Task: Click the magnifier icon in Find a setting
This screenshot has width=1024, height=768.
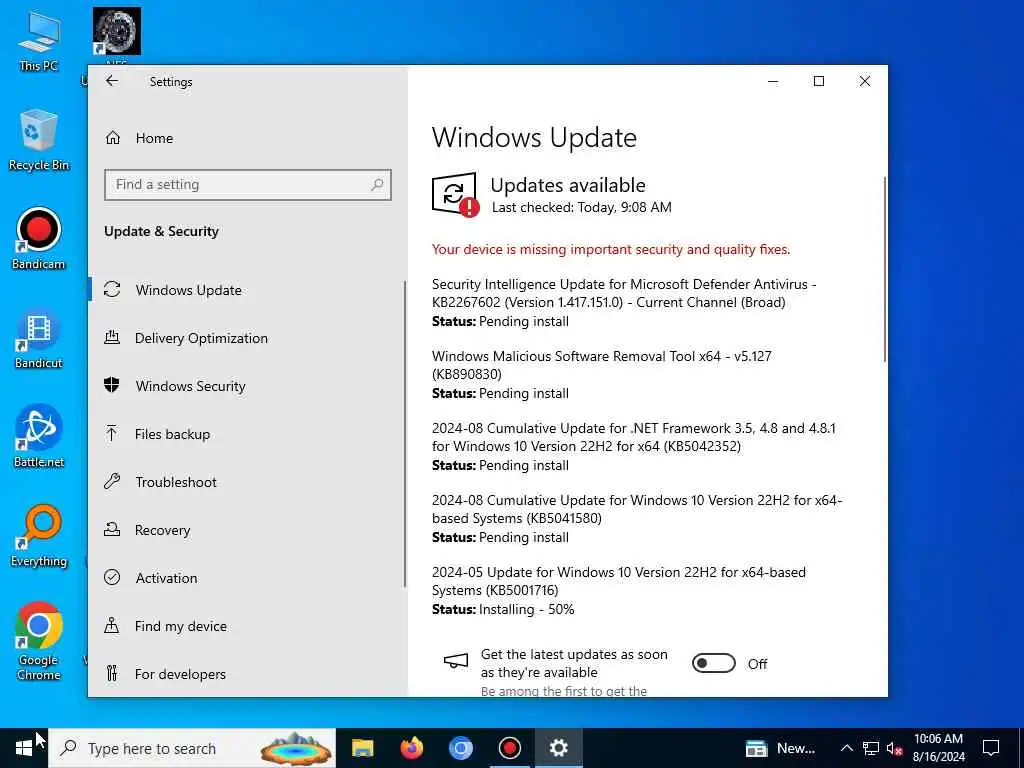Action: tap(377, 185)
